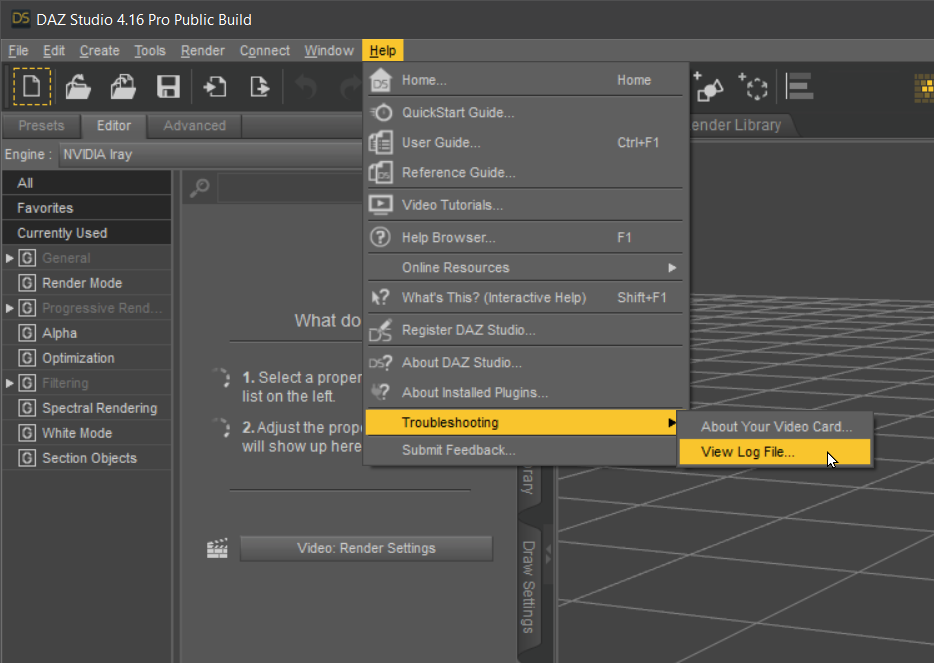The width and height of the screenshot is (934, 663).
Task: Expand the Filtering property group
Action: (x=10, y=383)
